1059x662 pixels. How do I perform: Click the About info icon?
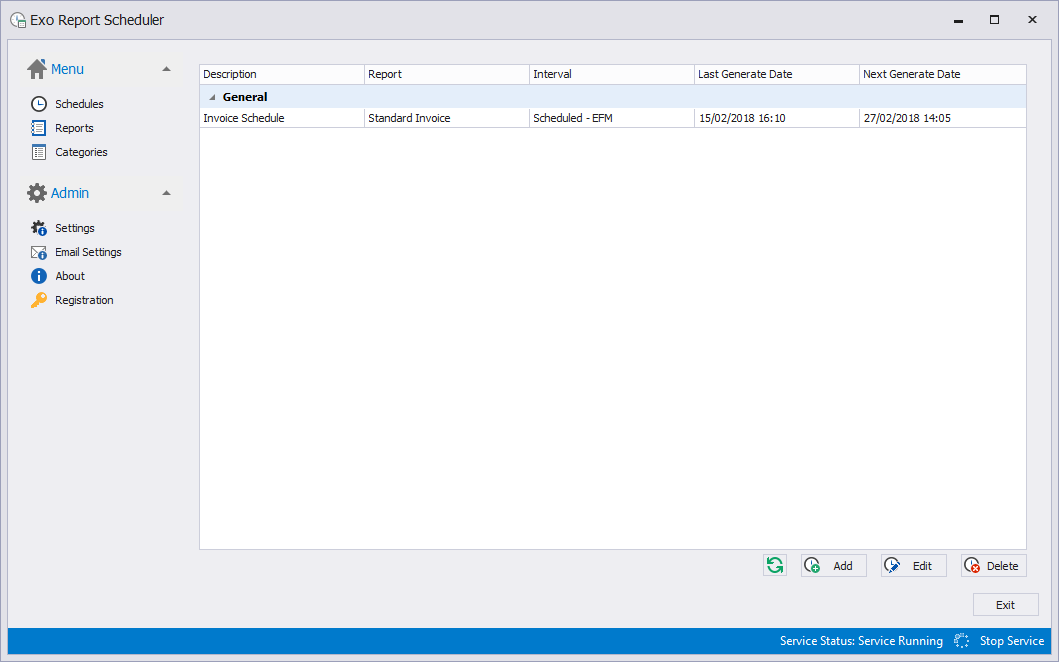point(39,276)
